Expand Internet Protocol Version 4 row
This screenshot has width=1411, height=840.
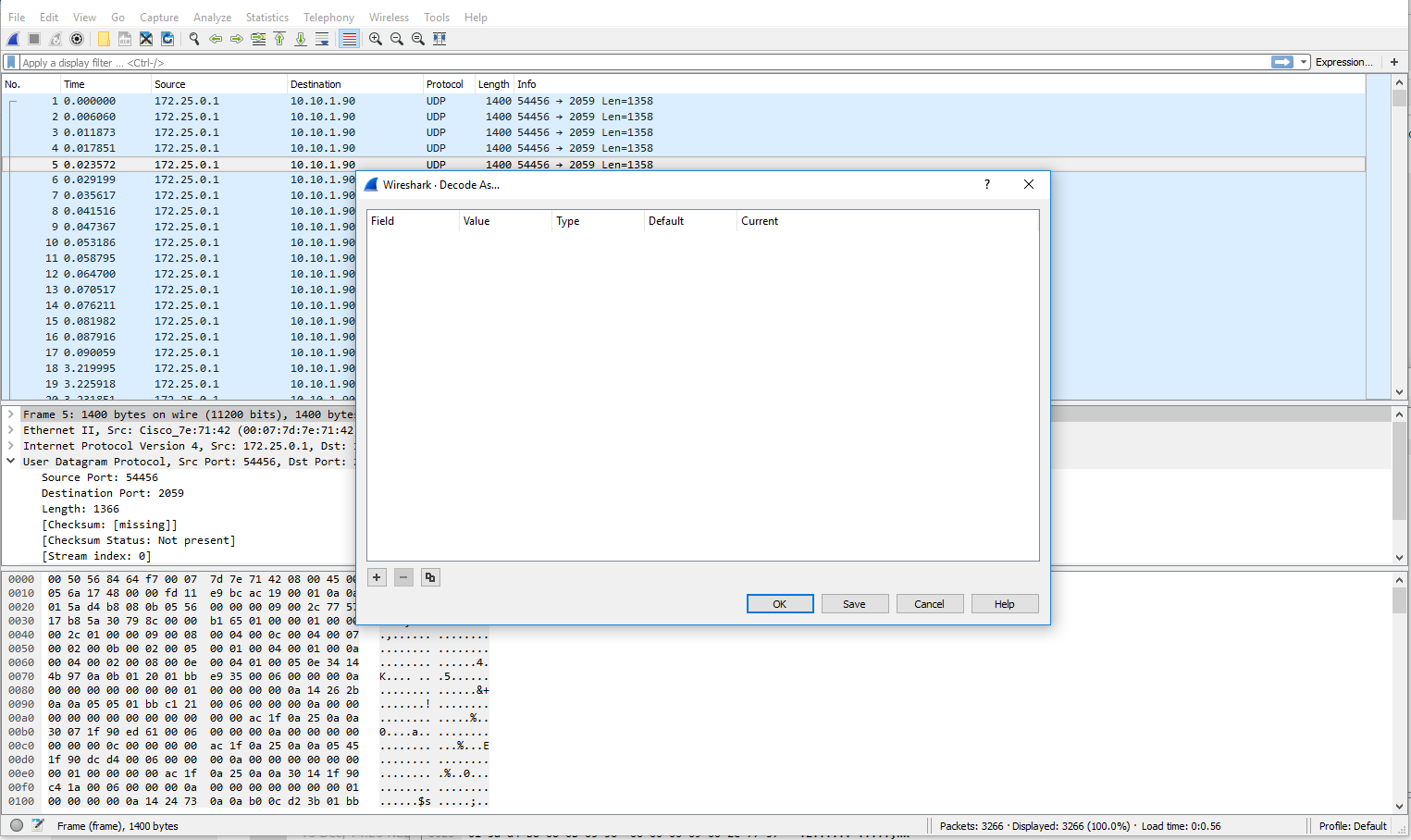pyautogui.click(x=11, y=446)
